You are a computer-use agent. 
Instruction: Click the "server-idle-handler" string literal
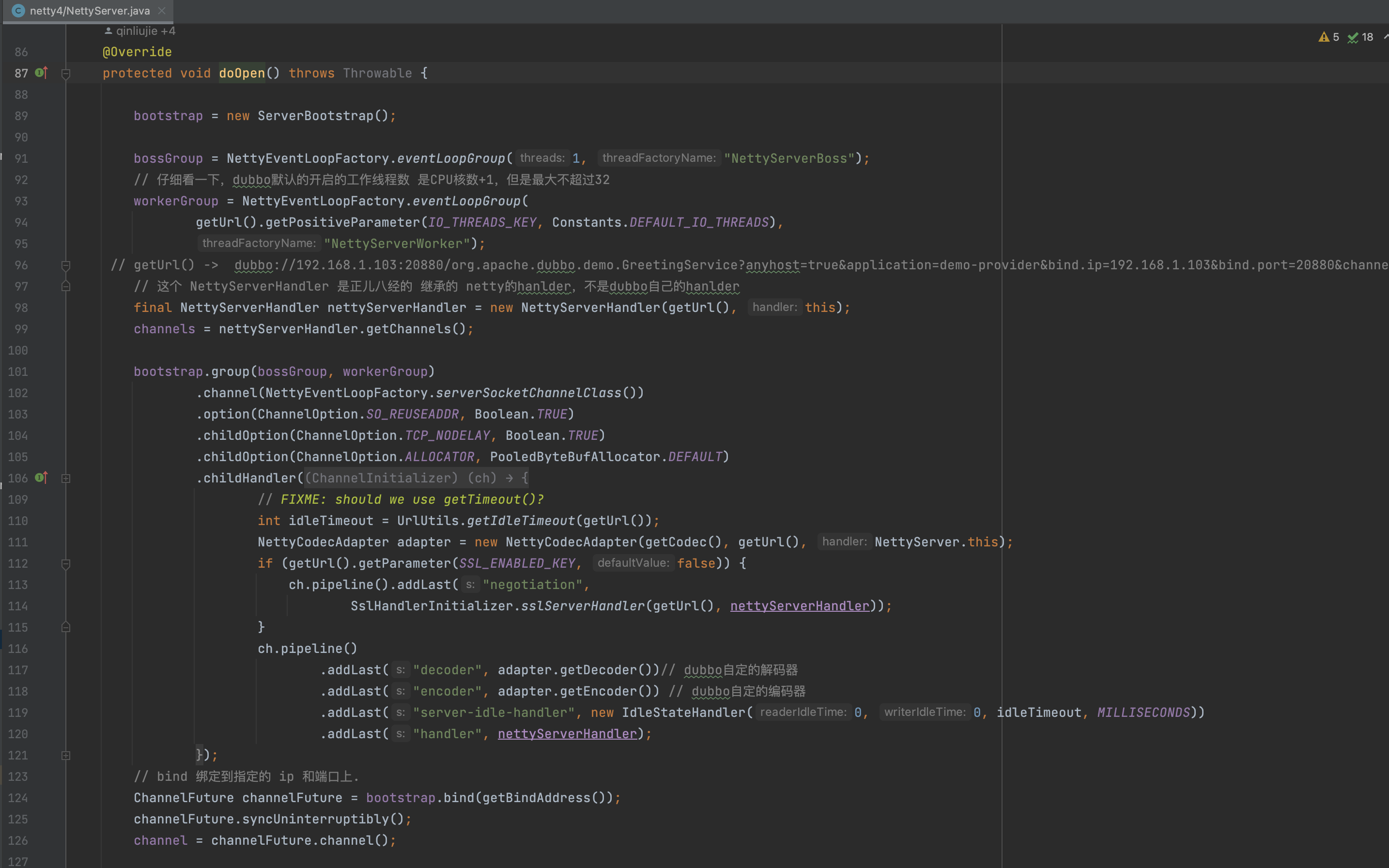tap(494, 713)
